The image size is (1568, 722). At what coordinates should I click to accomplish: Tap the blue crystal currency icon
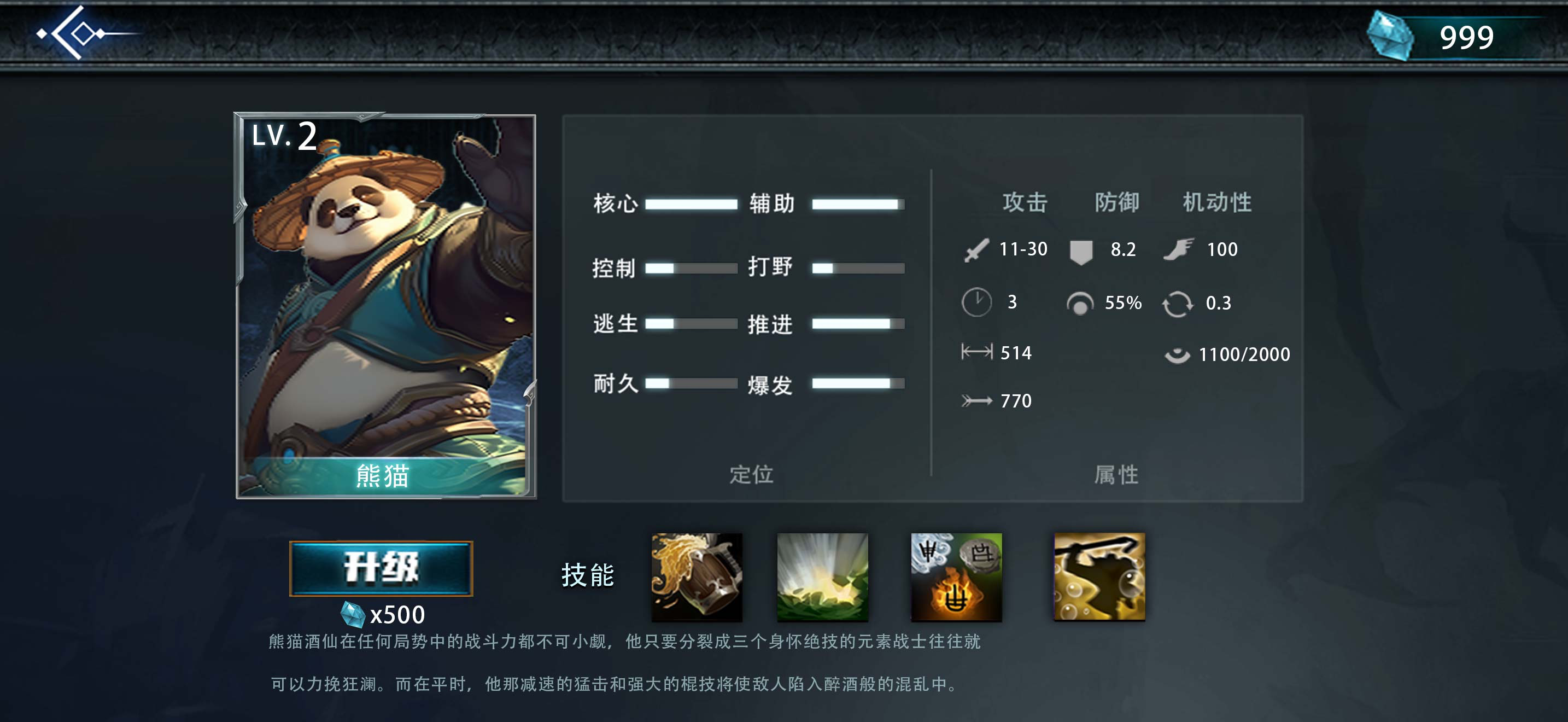[x=1390, y=37]
